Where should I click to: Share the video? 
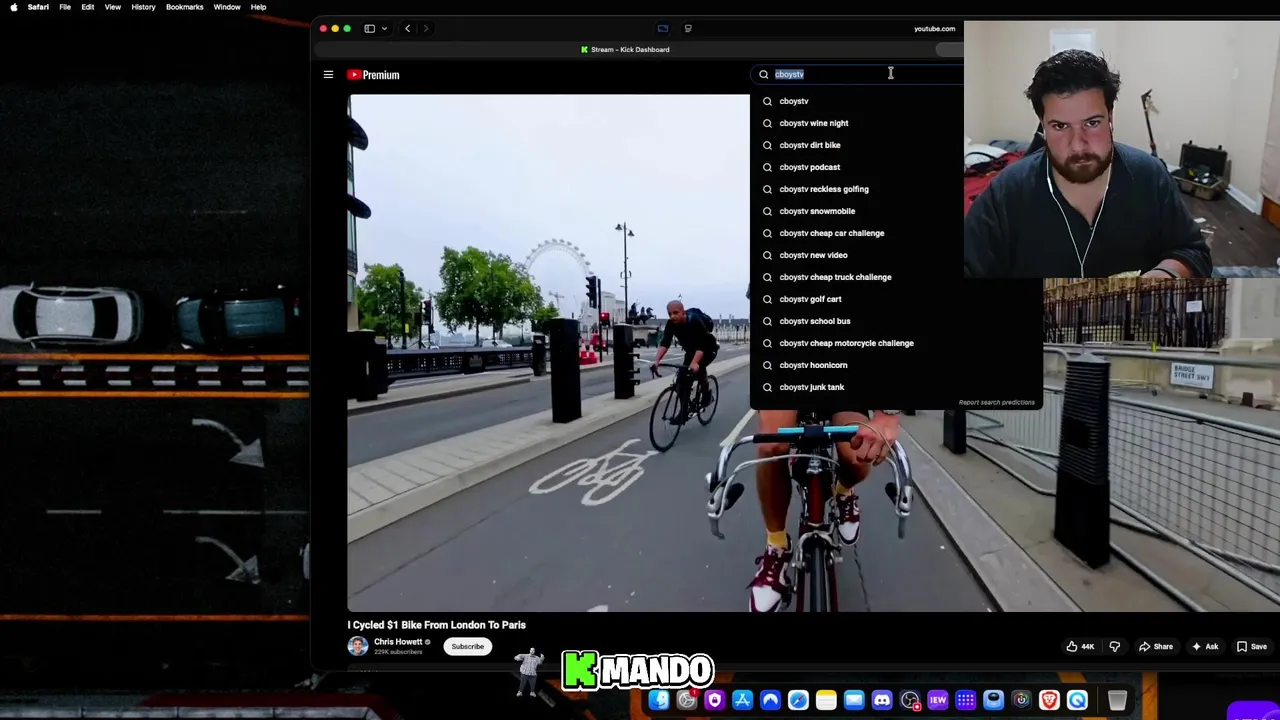pyautogui.click(x=1155, y=647)
